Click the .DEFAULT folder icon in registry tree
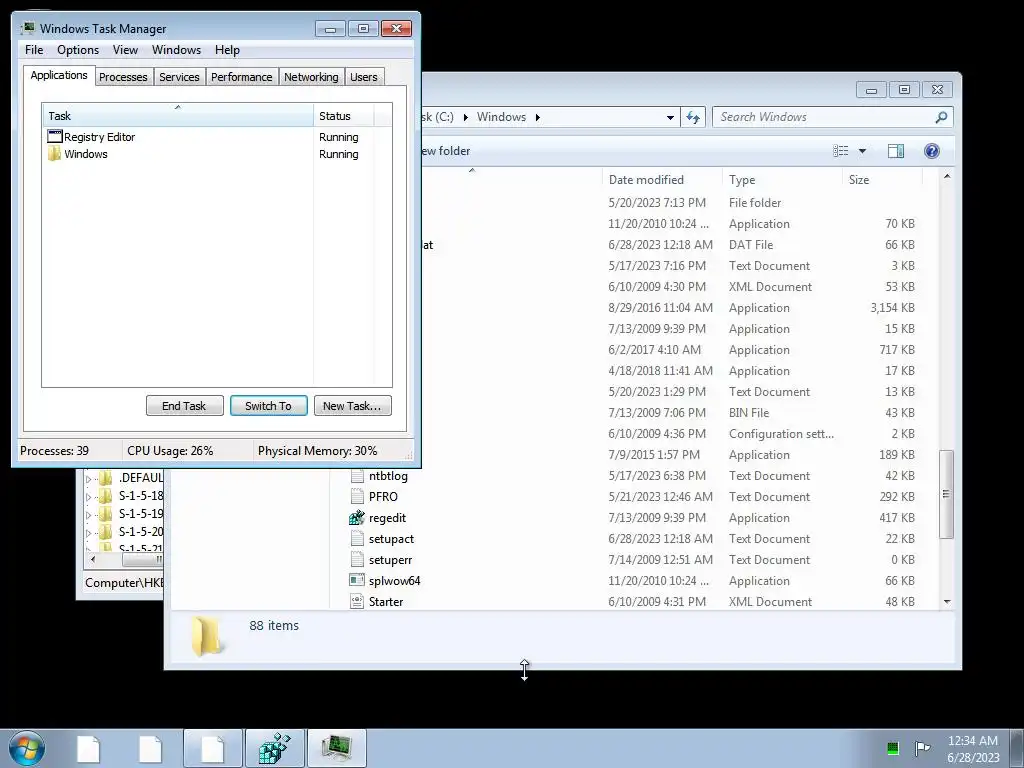The width and height of the screenshot is (1024, 768). click(105, 478)
